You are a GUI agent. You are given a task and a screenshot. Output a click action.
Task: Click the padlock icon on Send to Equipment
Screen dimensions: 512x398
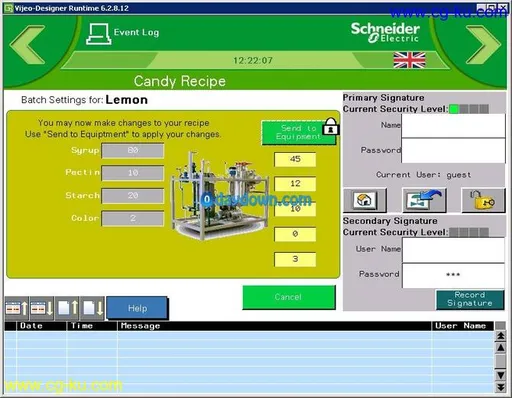pos(331,127)
